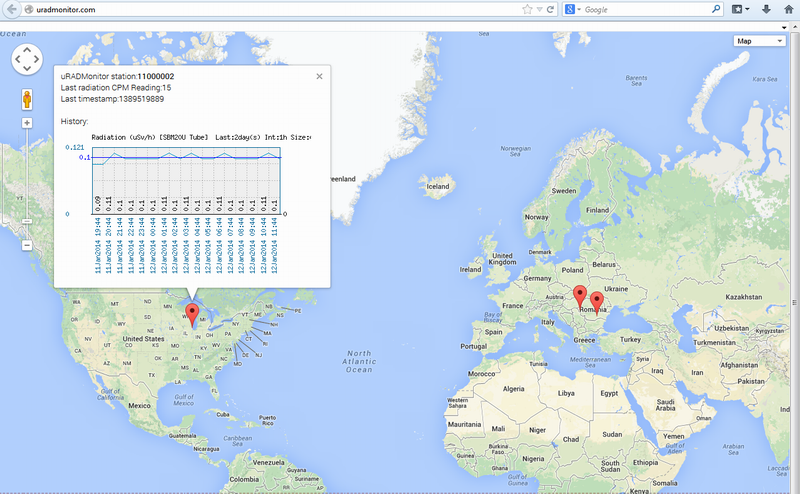This screenshot has height=494, width=800.
Task: Click the site identity globe icon
Action: (x=29, y=9)
